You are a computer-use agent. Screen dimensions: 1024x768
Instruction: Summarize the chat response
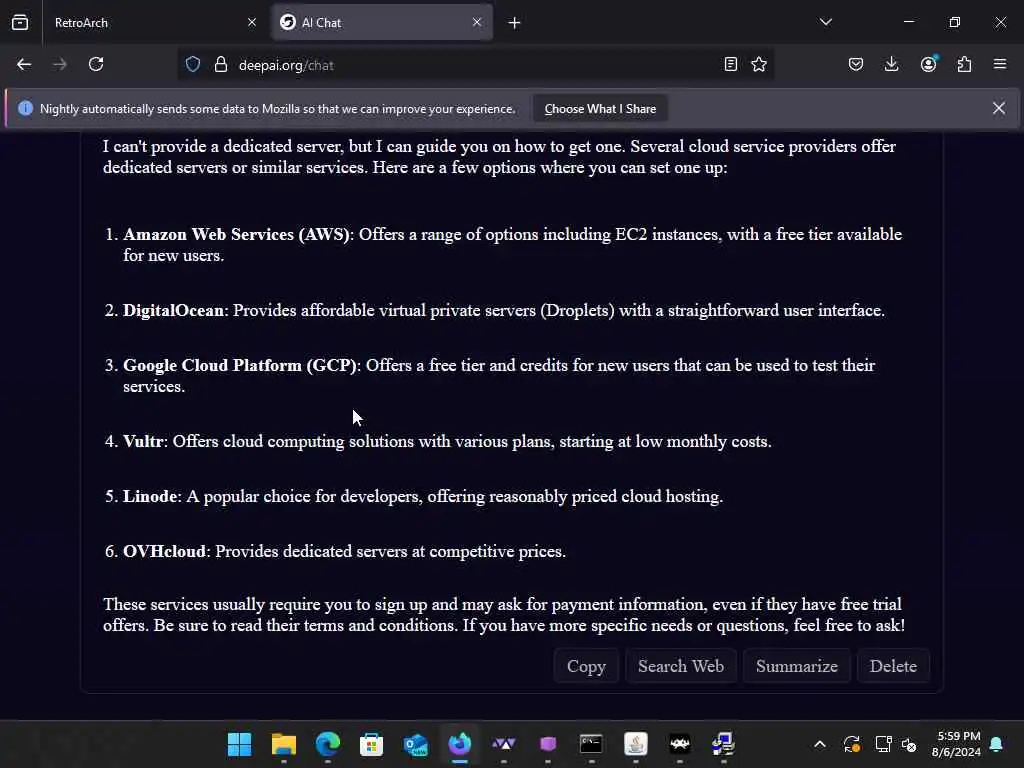tap(796, 666)
